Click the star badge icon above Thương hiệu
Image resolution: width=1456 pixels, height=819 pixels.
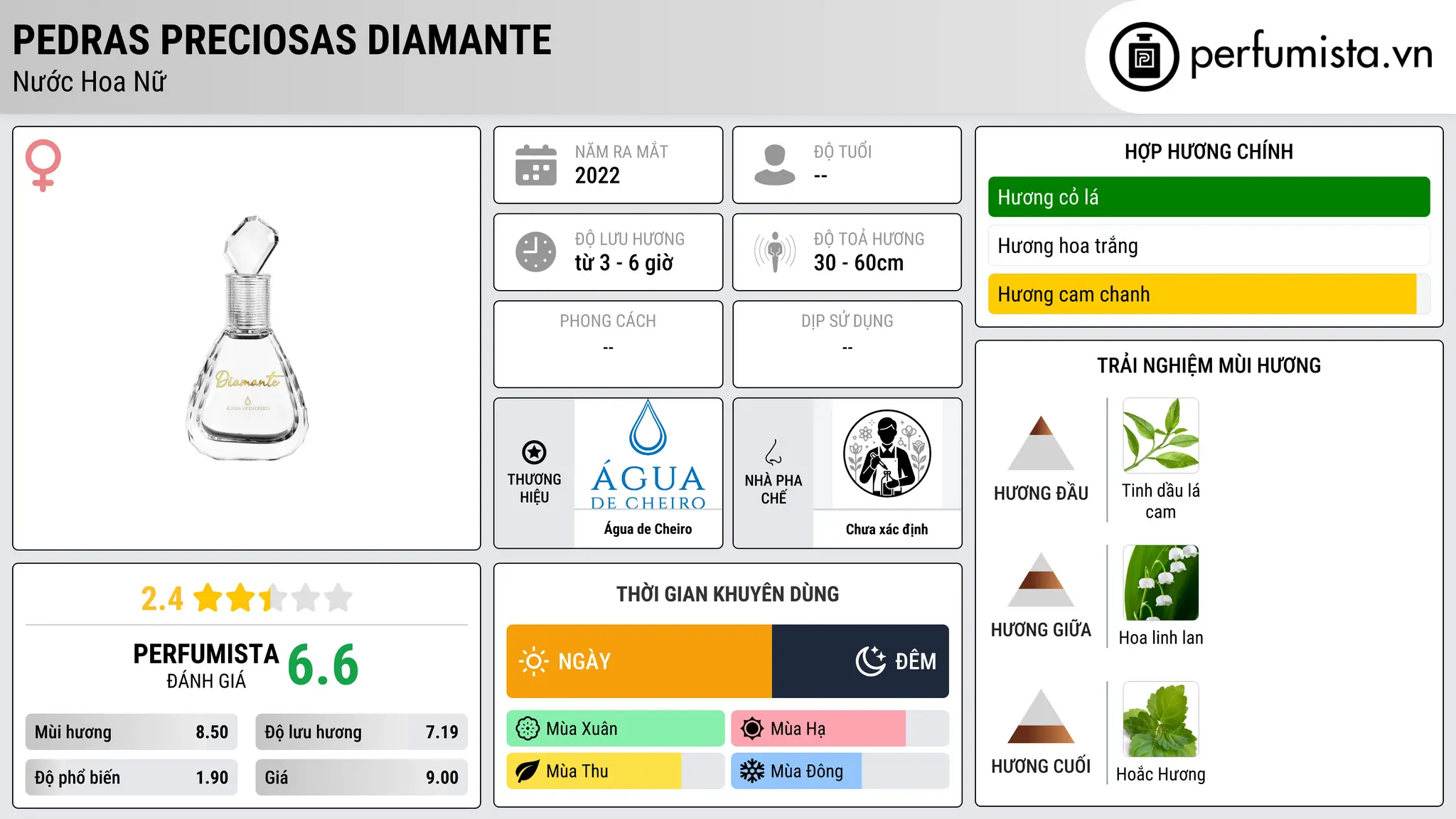coord(534,452)
